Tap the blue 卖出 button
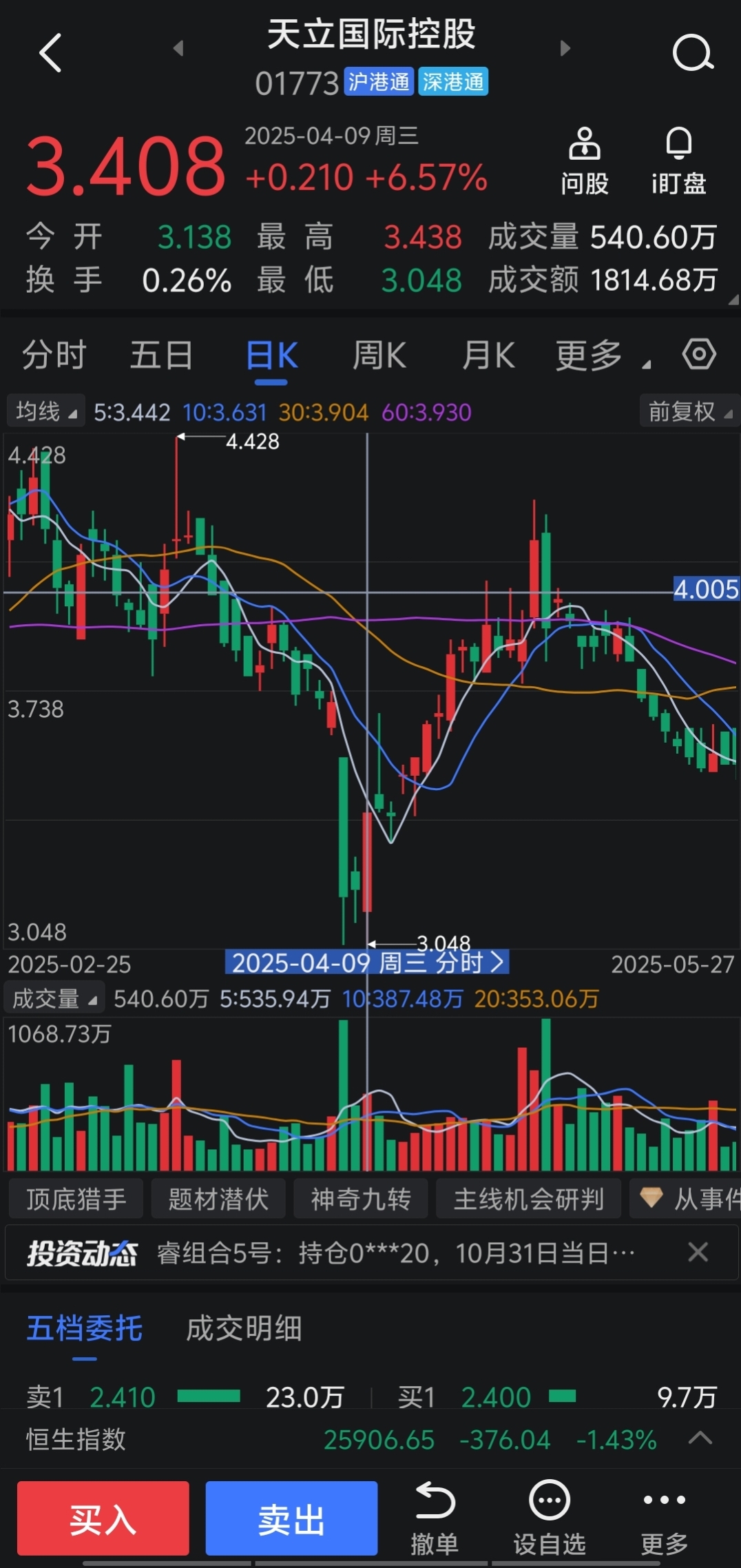 coord(291,1518)
